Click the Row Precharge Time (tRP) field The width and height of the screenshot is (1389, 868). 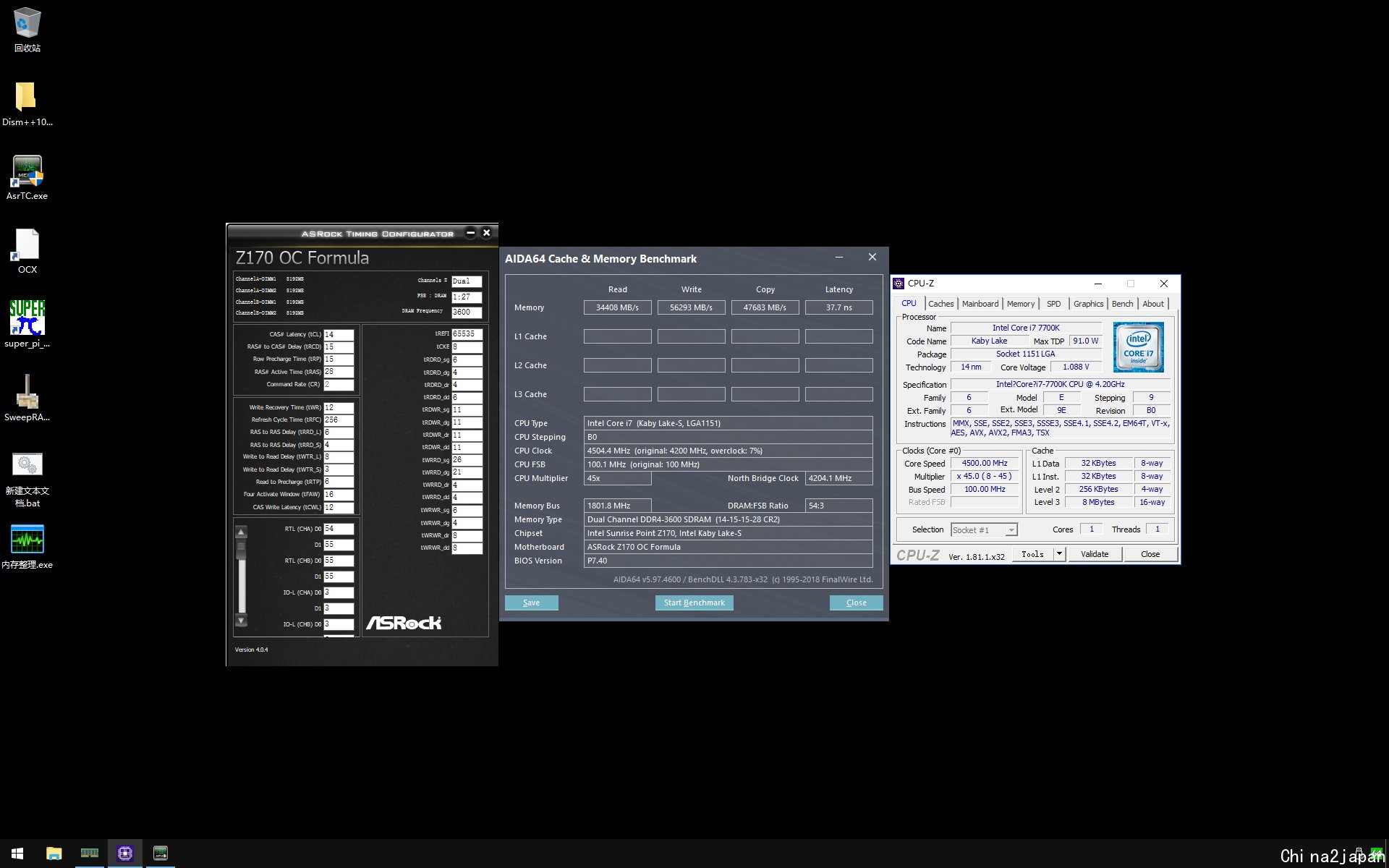339,359
